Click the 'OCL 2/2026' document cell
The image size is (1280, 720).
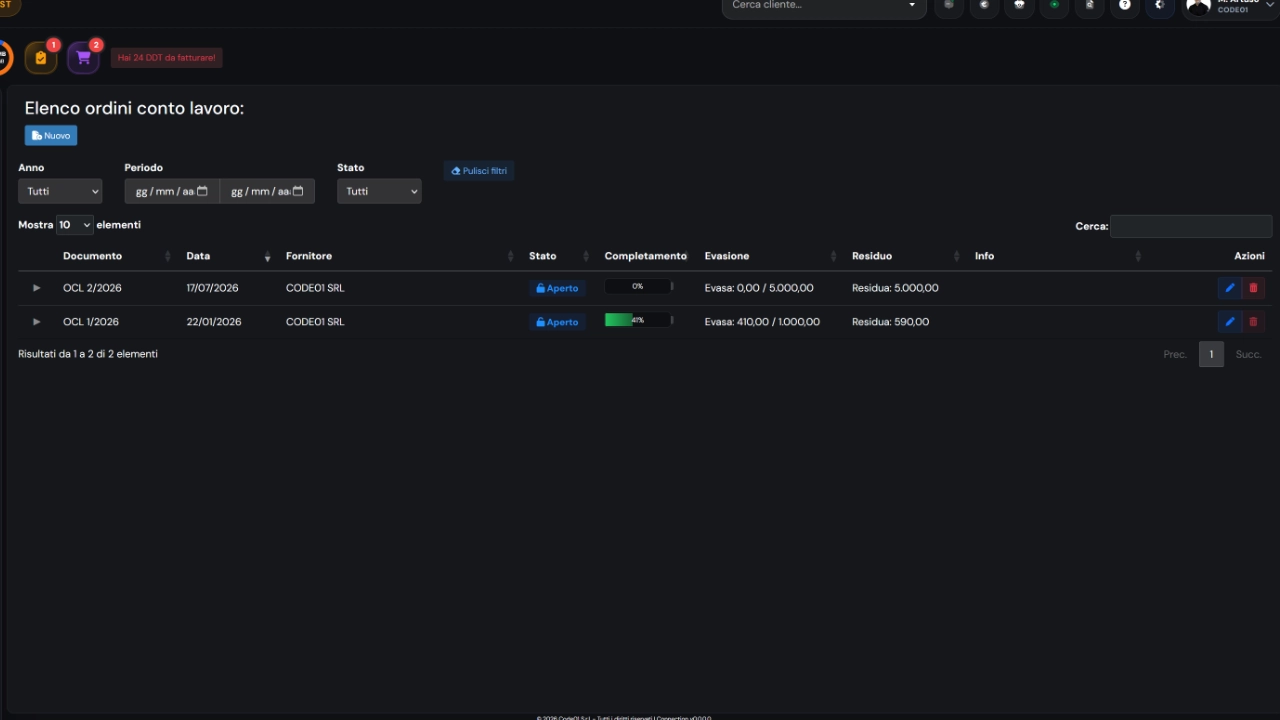pyautogui.click(x=92, y=288)
